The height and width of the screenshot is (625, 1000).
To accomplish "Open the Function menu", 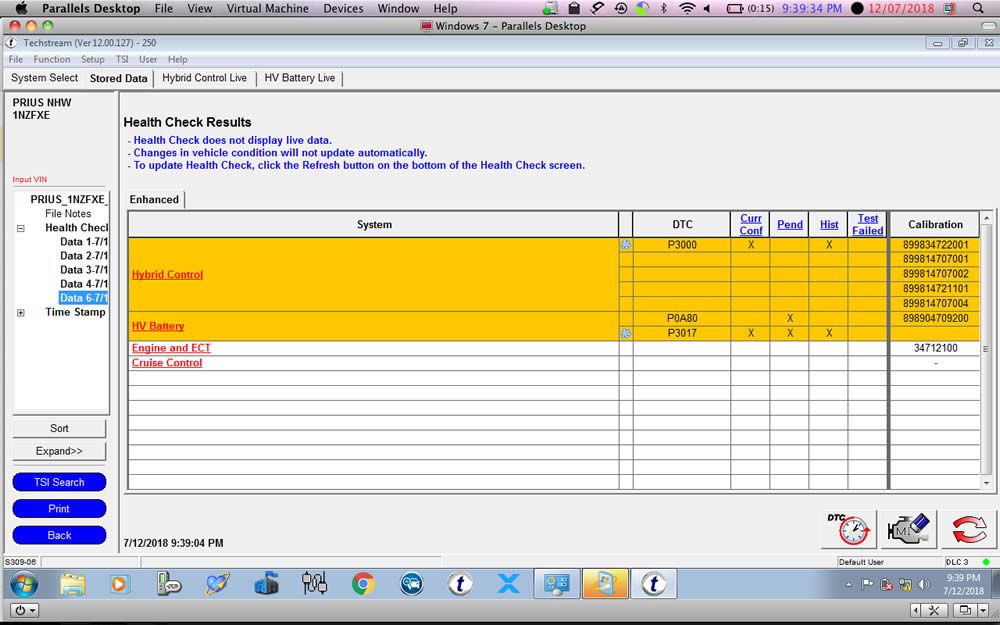I will 52,59.
